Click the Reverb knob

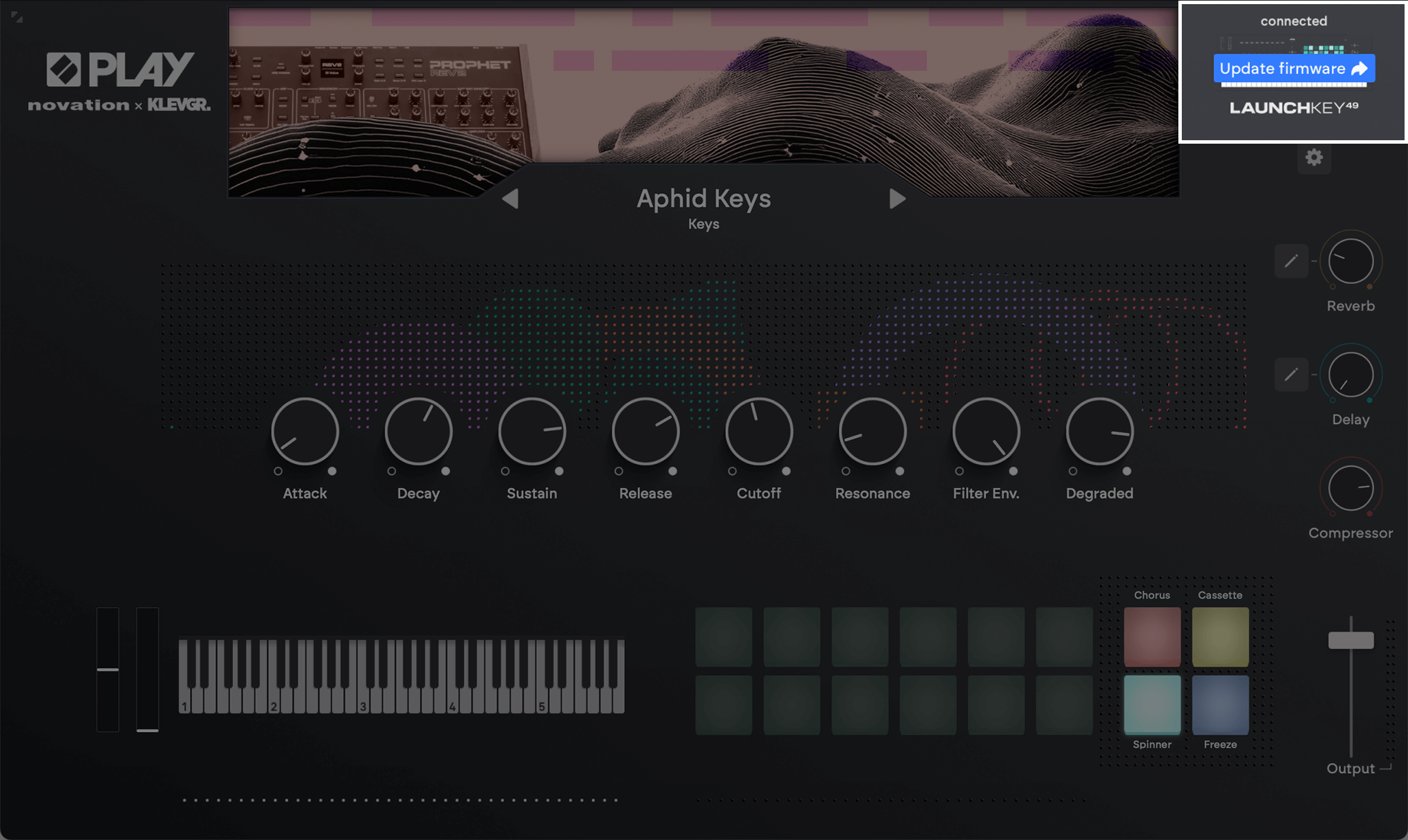[x=1350, y=261]
